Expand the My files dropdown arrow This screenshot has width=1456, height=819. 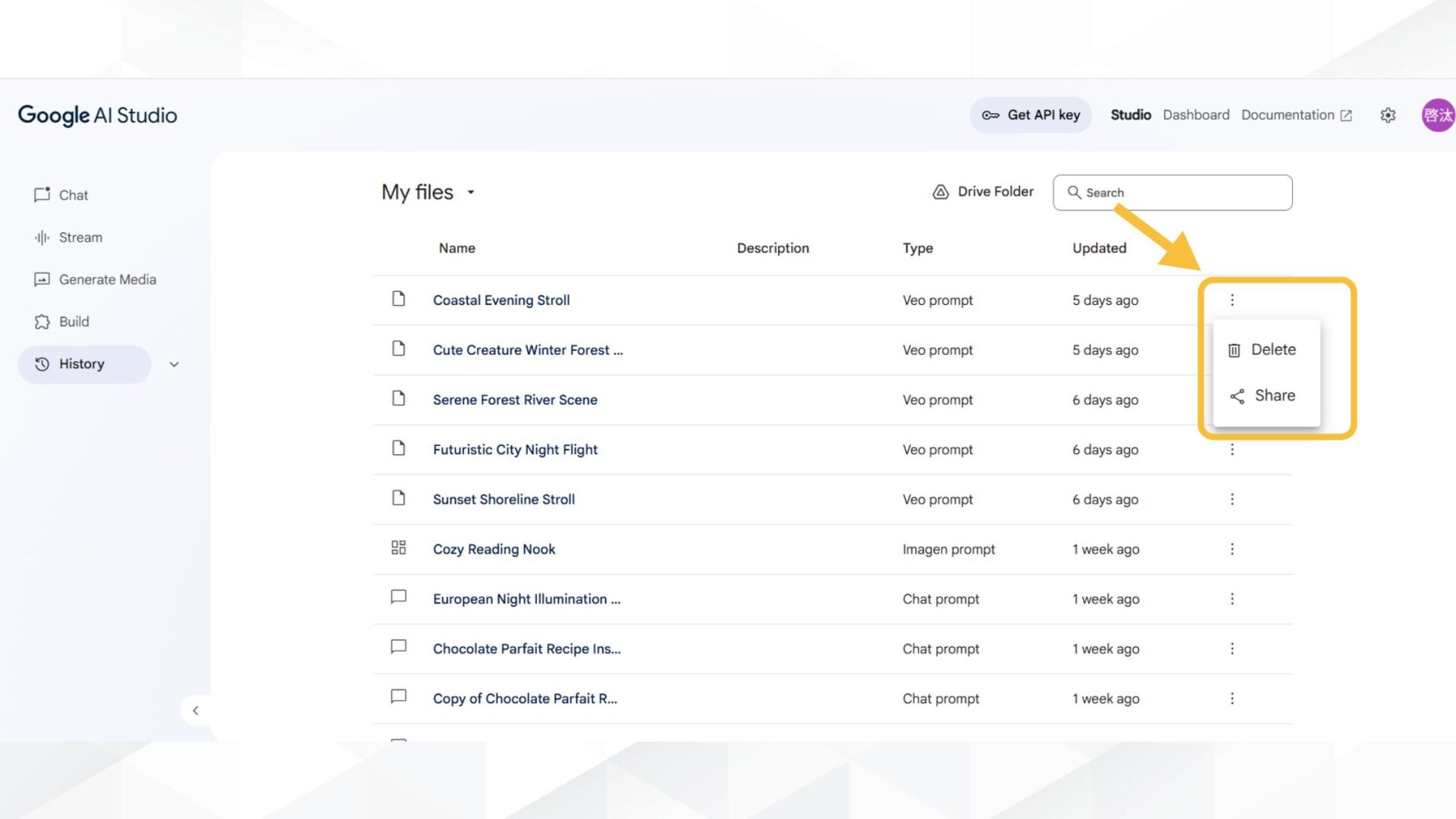(471, 193)
